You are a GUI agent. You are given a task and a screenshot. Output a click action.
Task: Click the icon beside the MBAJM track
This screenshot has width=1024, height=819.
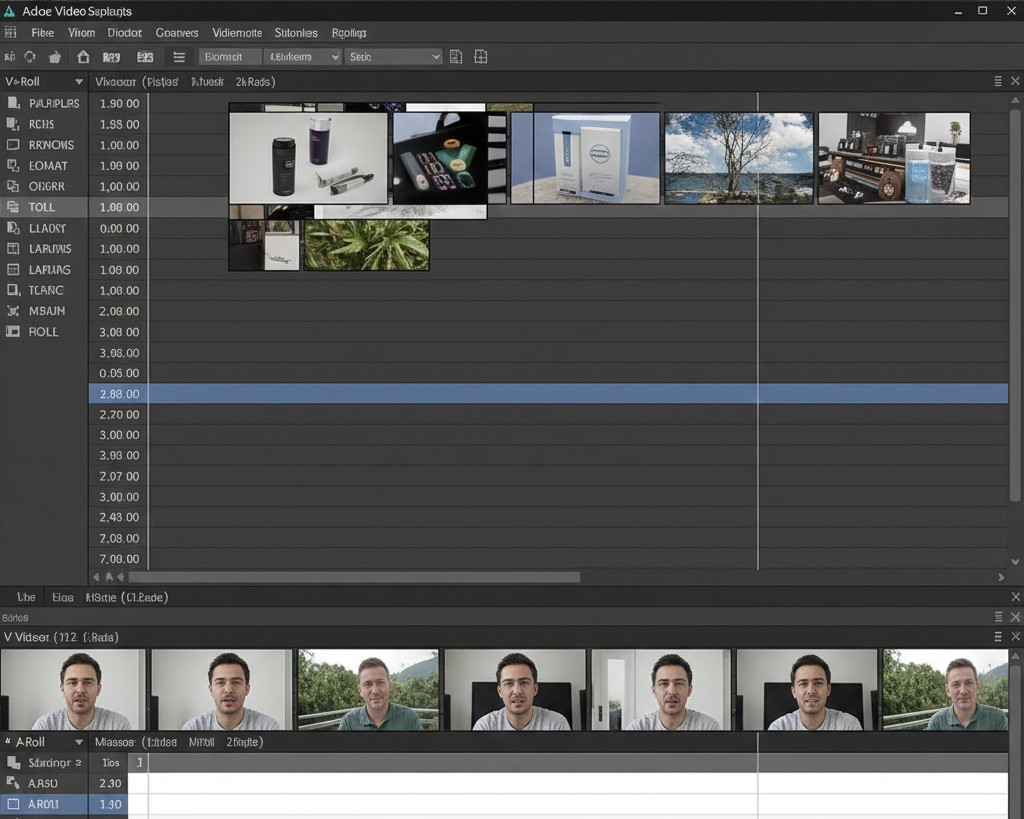pos(13,311)
